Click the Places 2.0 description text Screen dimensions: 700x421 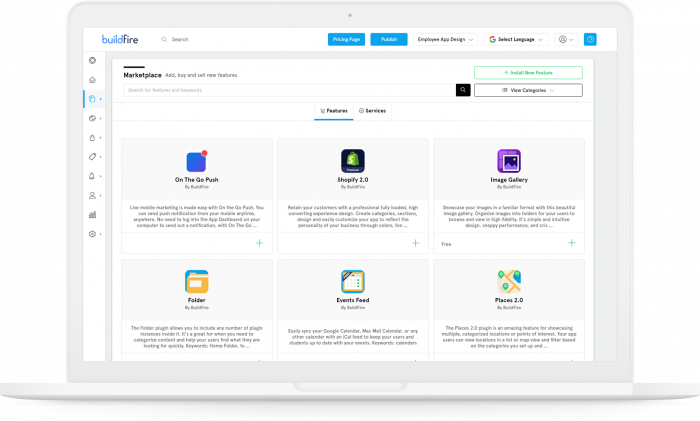509,337
